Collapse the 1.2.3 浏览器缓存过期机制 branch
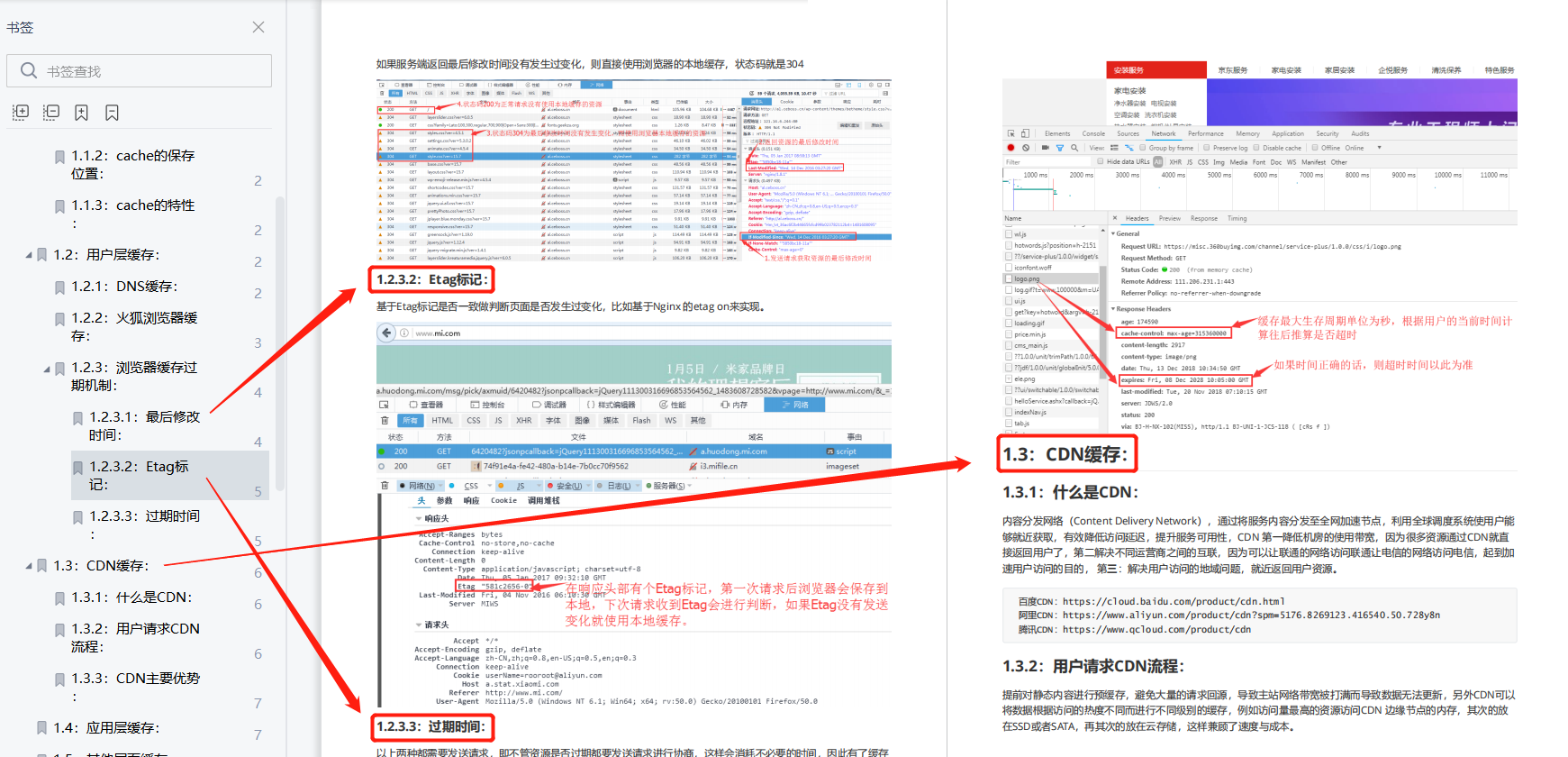 click(x=47, y=369)
